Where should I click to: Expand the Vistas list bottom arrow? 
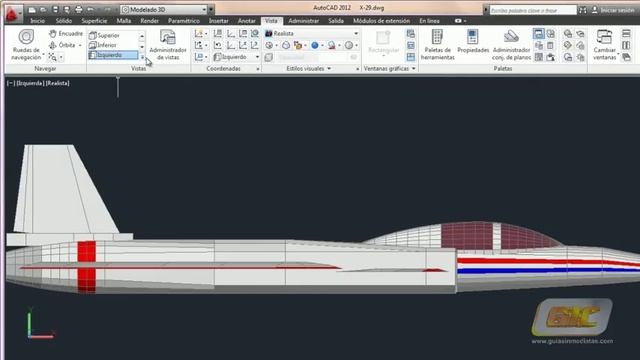(142, 57)
